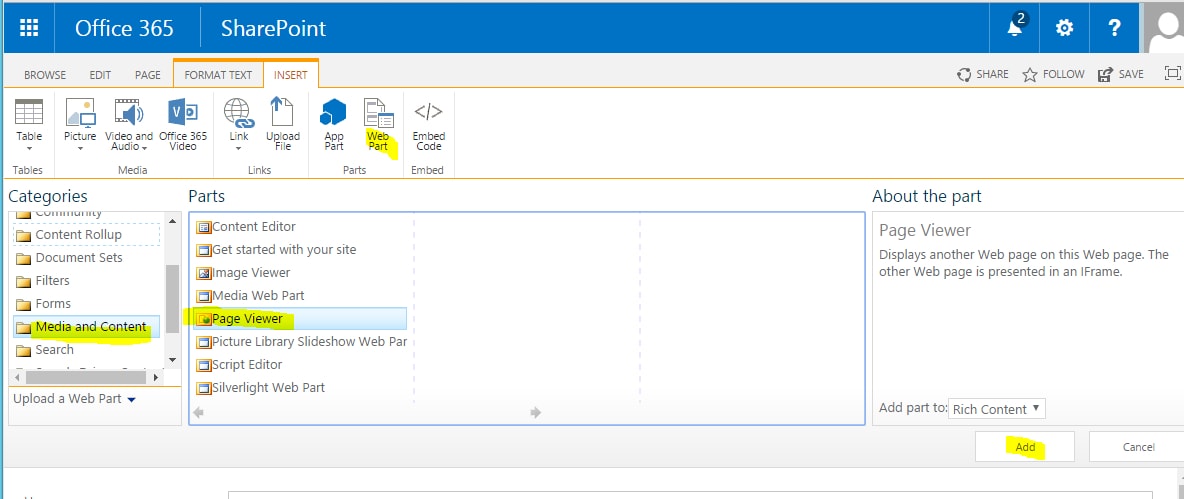Click the categories horizontal scroll right arrow
This screenshot has width=1184, height=499.
pos(156,377)
